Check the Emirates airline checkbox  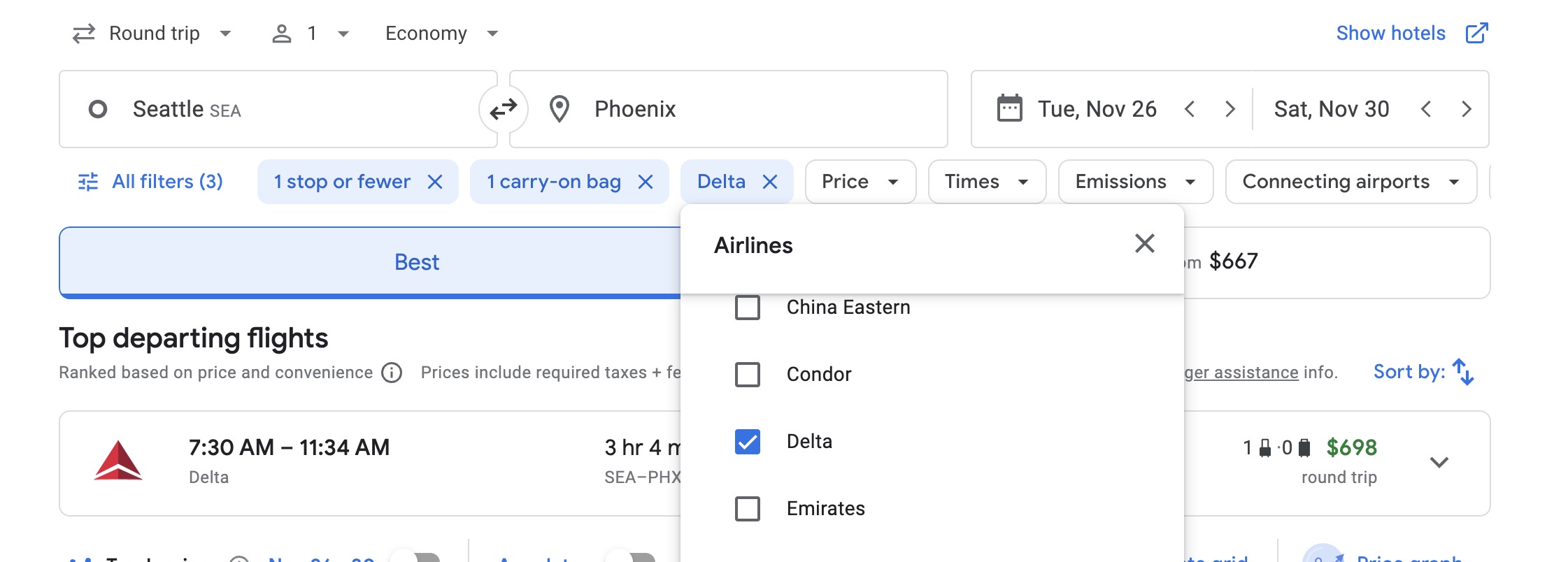click(x=747, y=510)
